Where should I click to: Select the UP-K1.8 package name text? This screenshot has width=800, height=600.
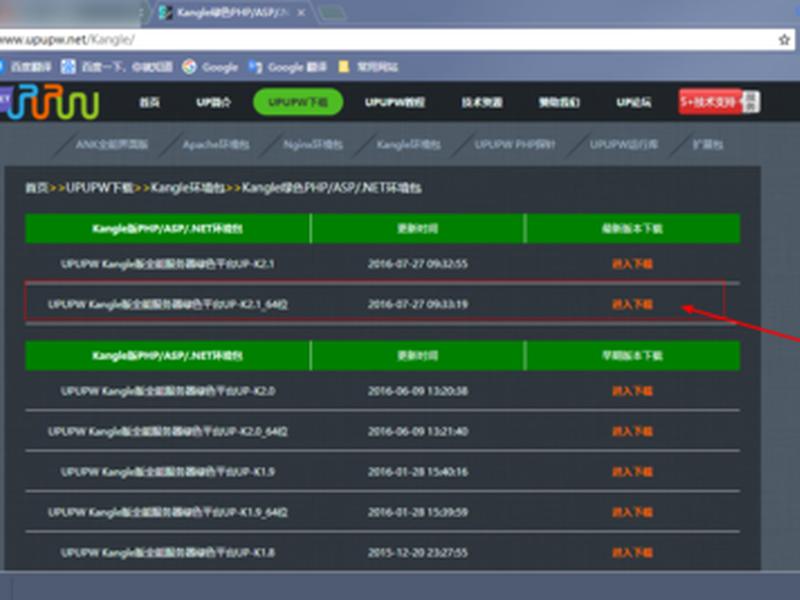click(x=168, y=553)
